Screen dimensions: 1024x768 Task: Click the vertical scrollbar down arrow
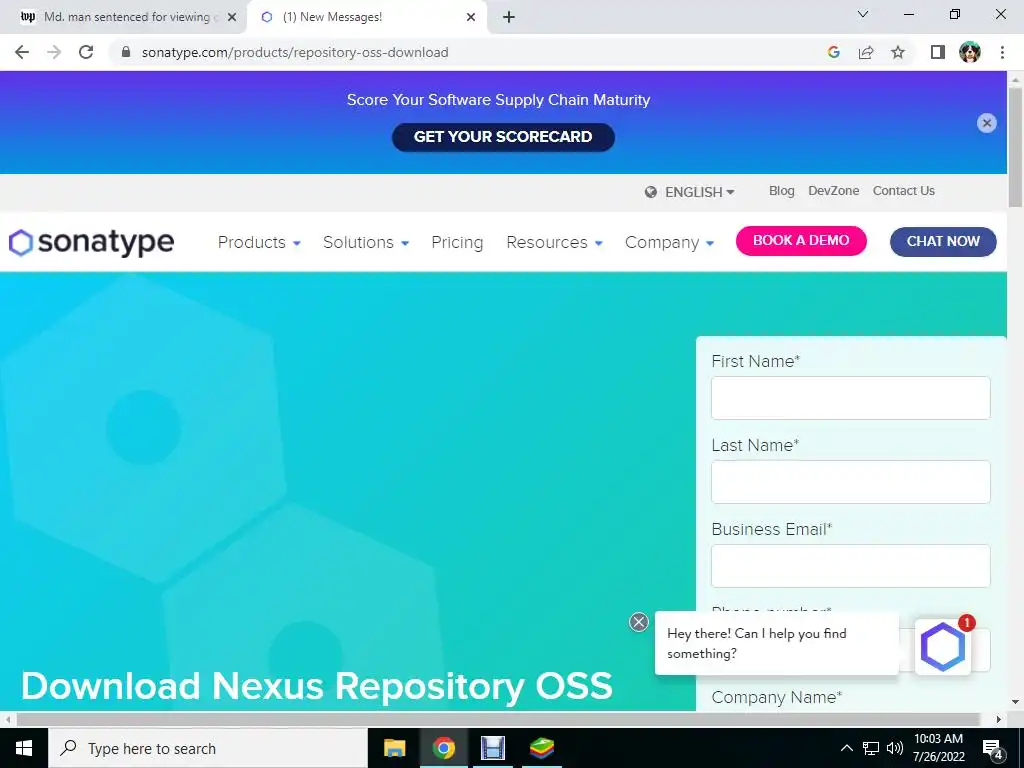[1016, 702]
